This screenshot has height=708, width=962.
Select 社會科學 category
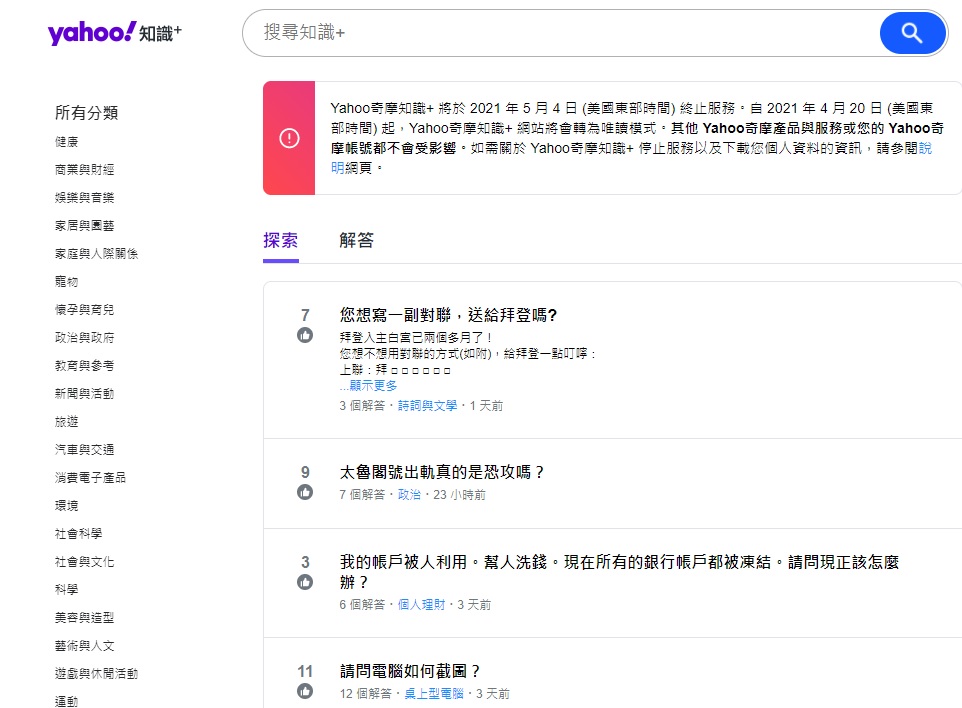[79, 534]
